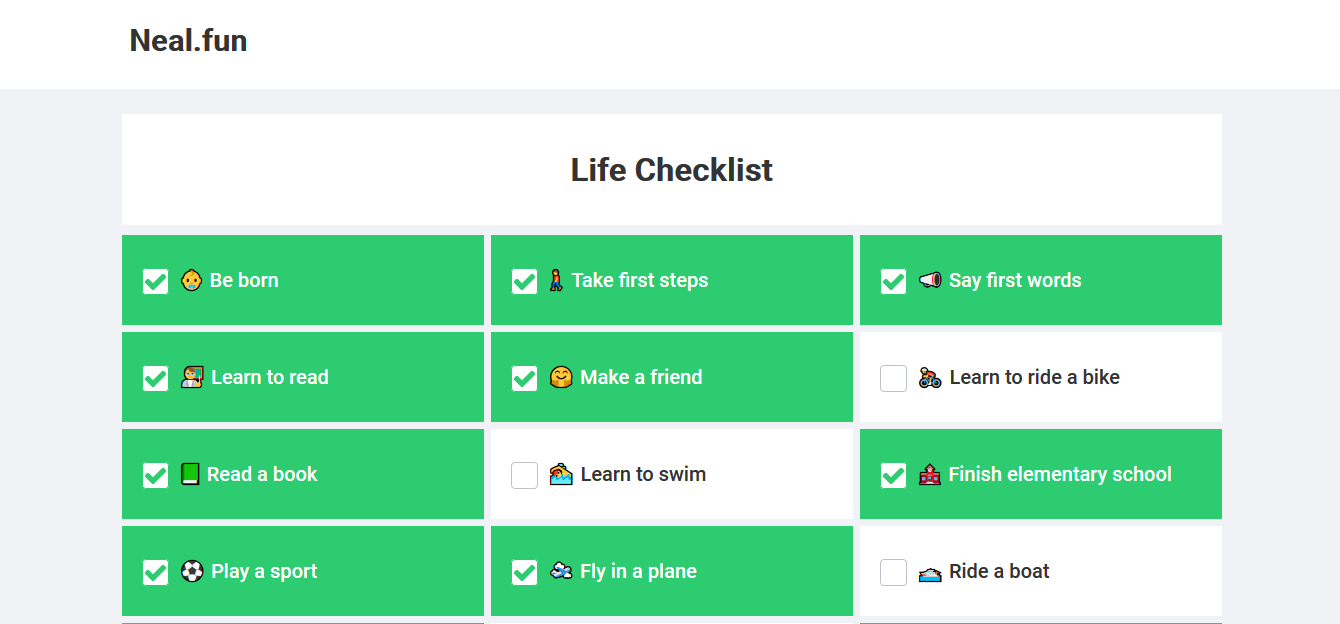
Task: Click the baby emoji icon
Action: pyautogui.click(x=191, y=280)
